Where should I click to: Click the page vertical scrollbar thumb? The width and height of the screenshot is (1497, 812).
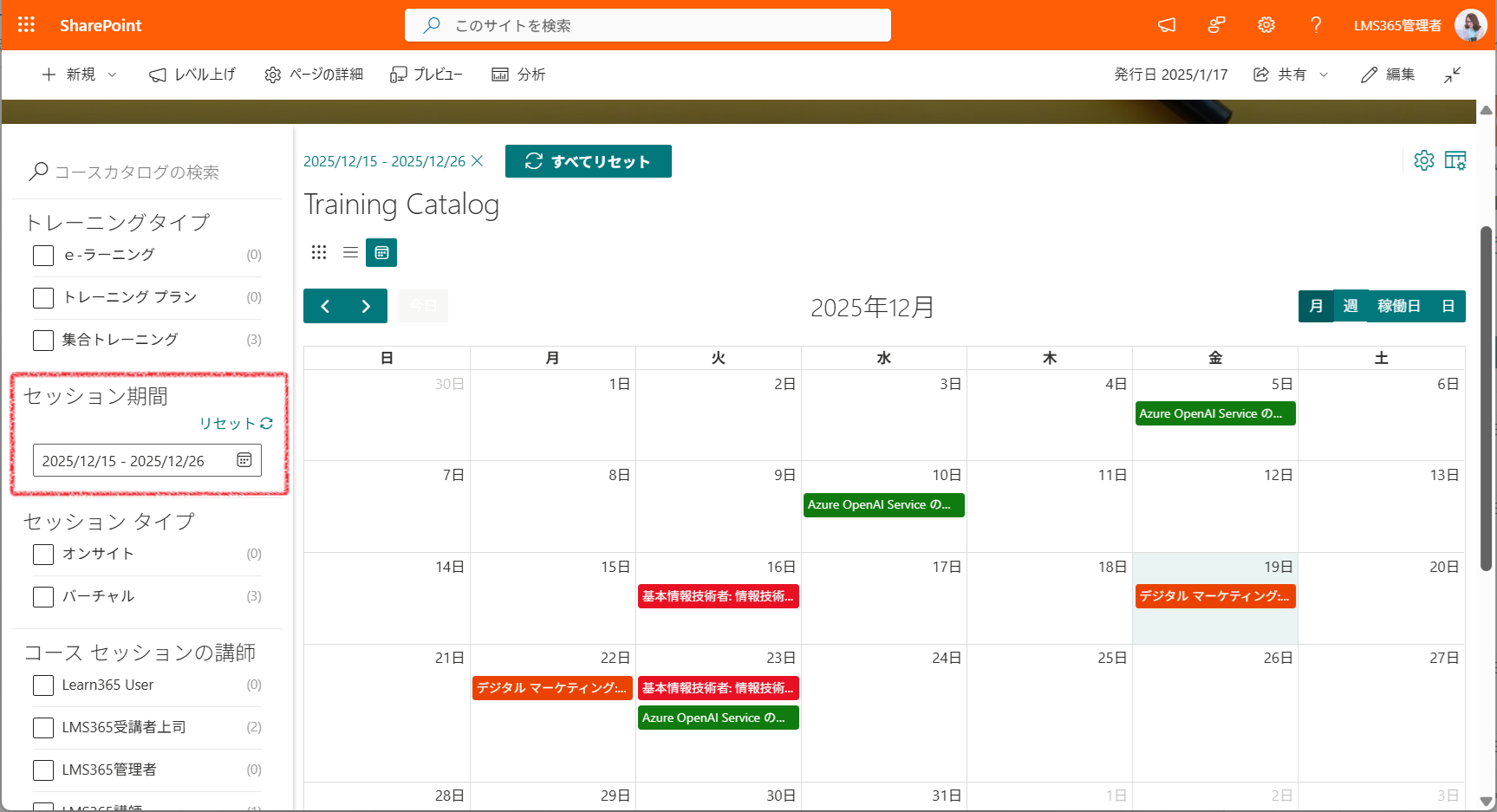click(x=1486, y=399)
